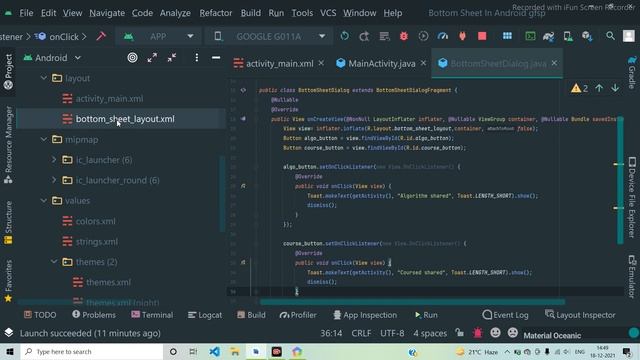Toggle the Resource Manager side tab
The height and width of the screenshot is (360, 640).
click(8, 144)
